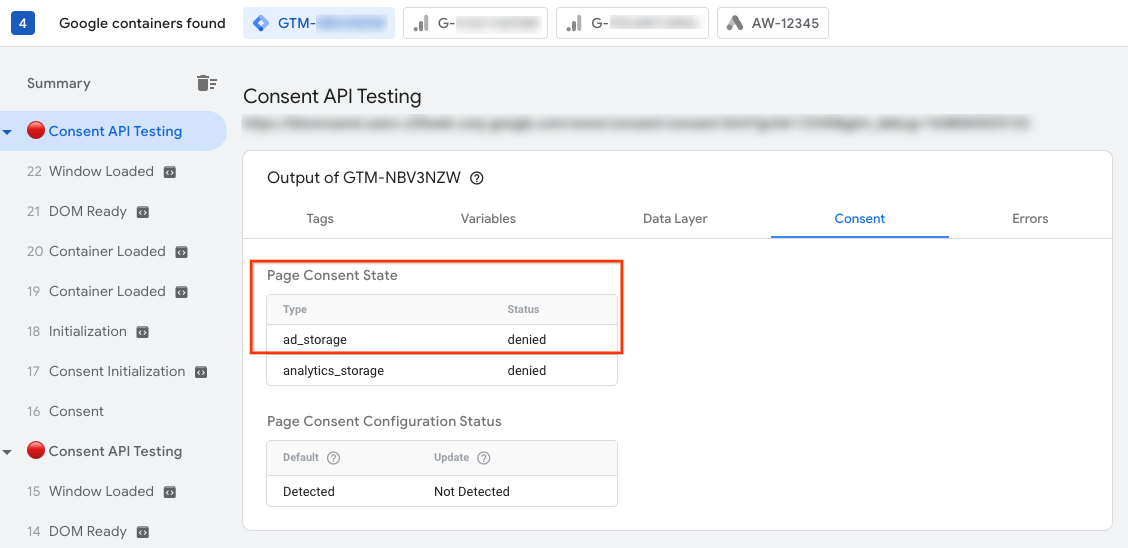Click the Status column header
Viewport: 1128px width, 548px height.
524,309
